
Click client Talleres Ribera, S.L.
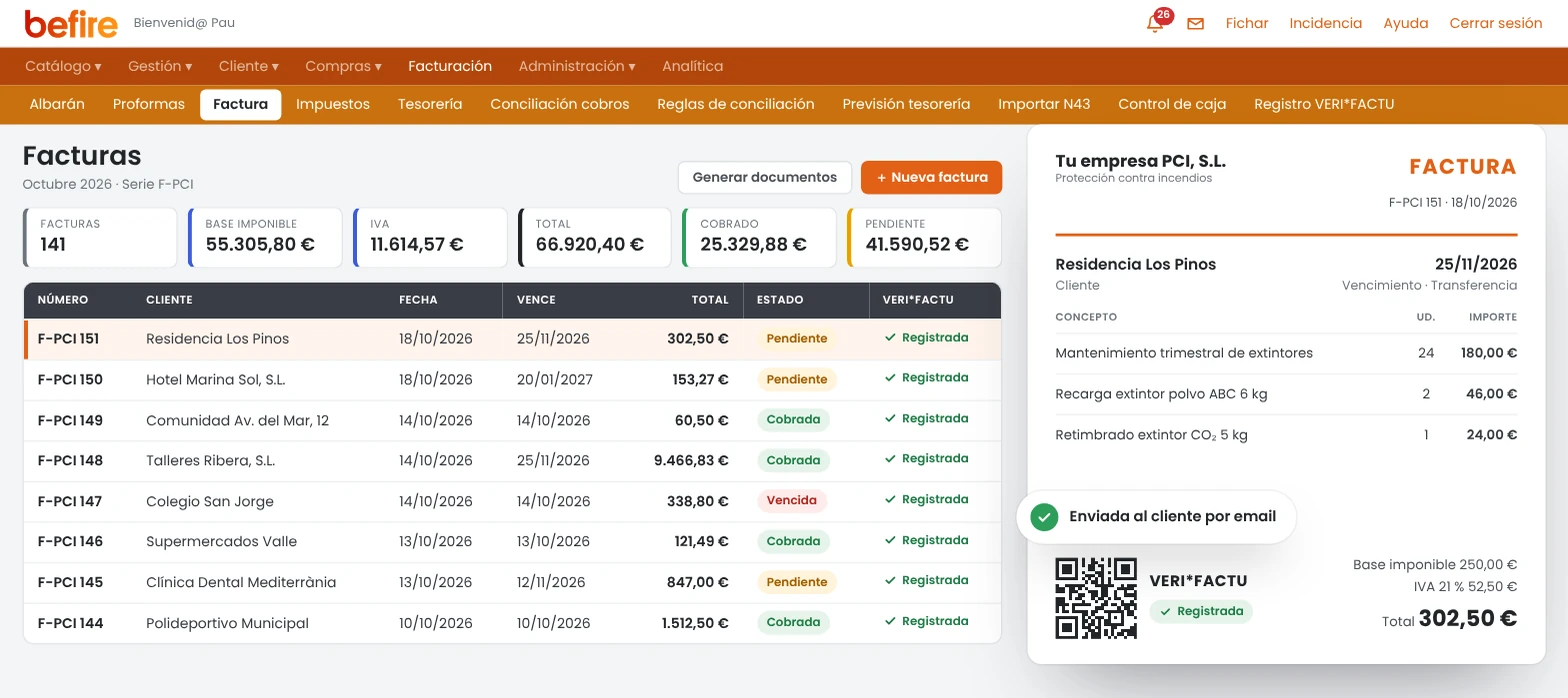pyautogui.click(x=210, y=461)
